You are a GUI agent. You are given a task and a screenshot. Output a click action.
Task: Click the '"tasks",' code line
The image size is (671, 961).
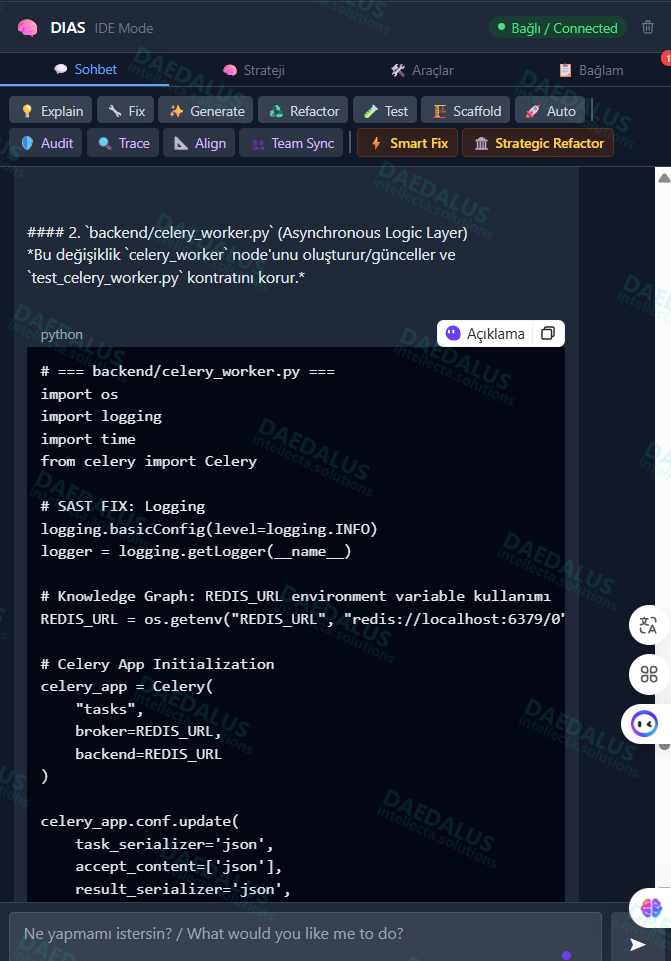pos(109,709)
